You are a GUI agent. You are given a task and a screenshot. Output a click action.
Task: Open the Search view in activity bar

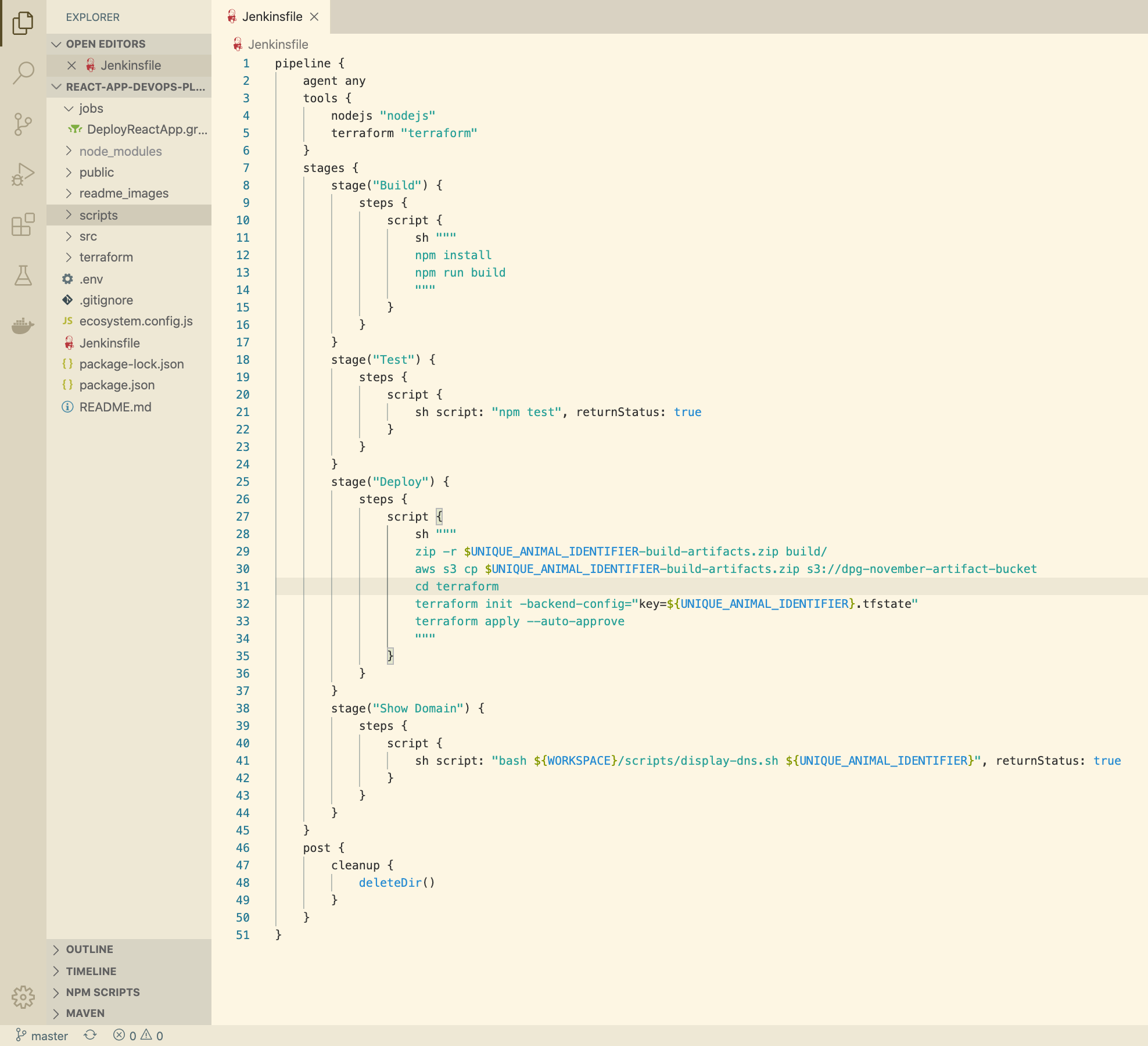(x=23, y=73)
